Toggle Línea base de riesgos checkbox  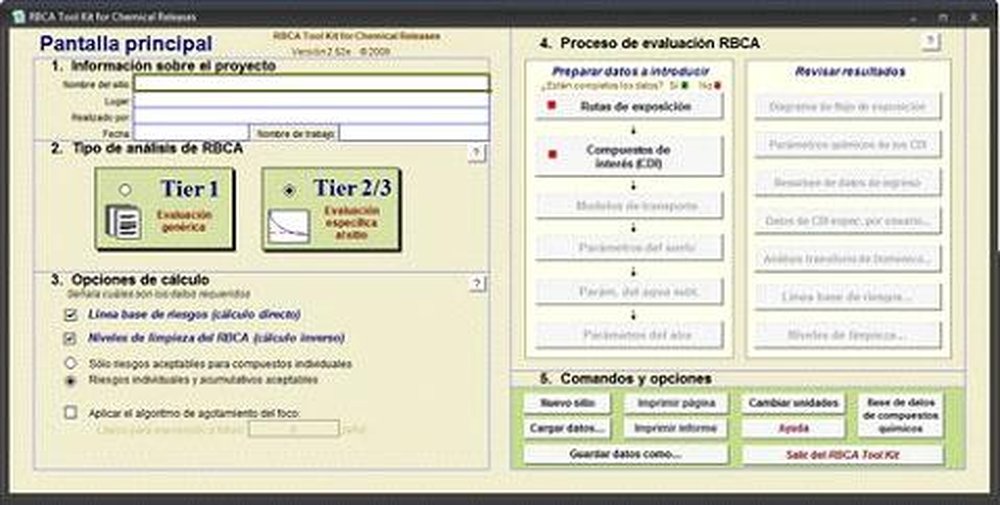71,314
